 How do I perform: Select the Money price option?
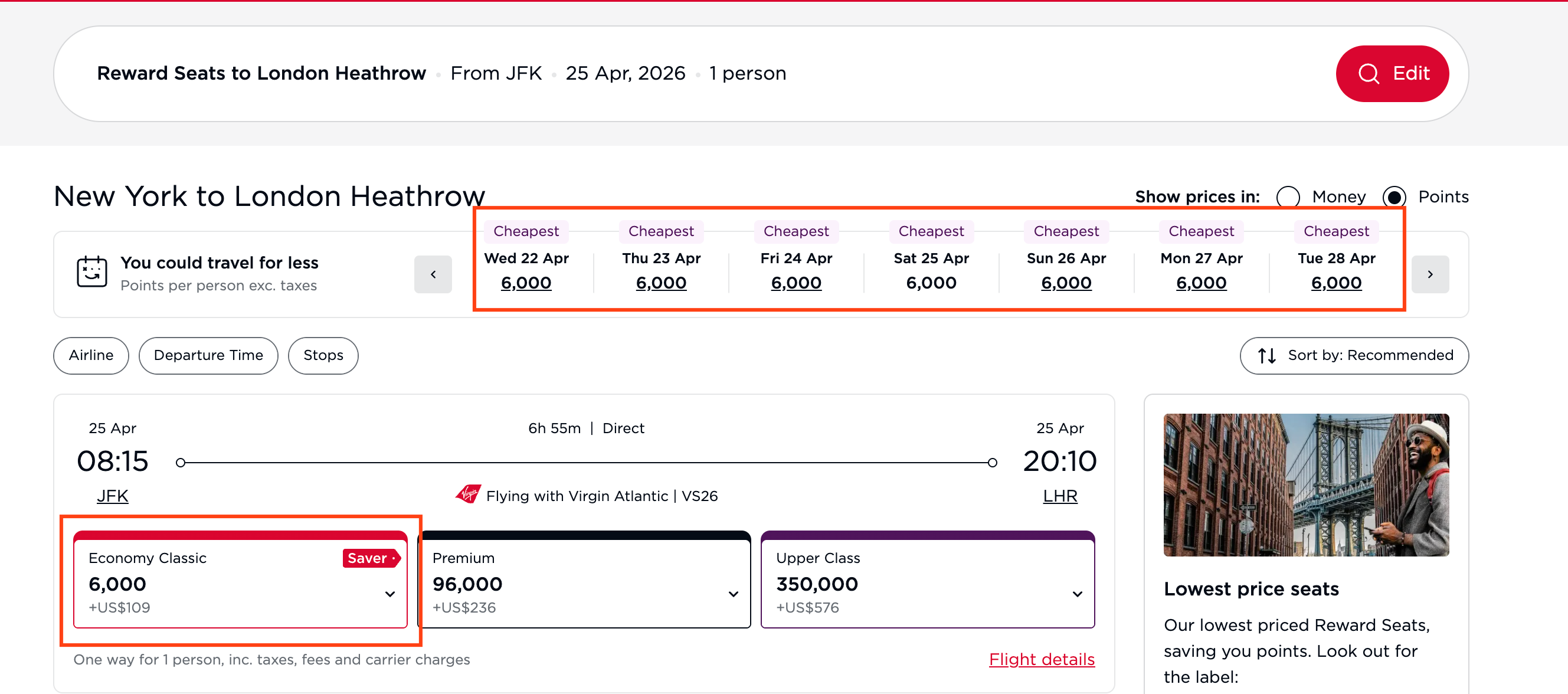click(x=1288, y=197)
